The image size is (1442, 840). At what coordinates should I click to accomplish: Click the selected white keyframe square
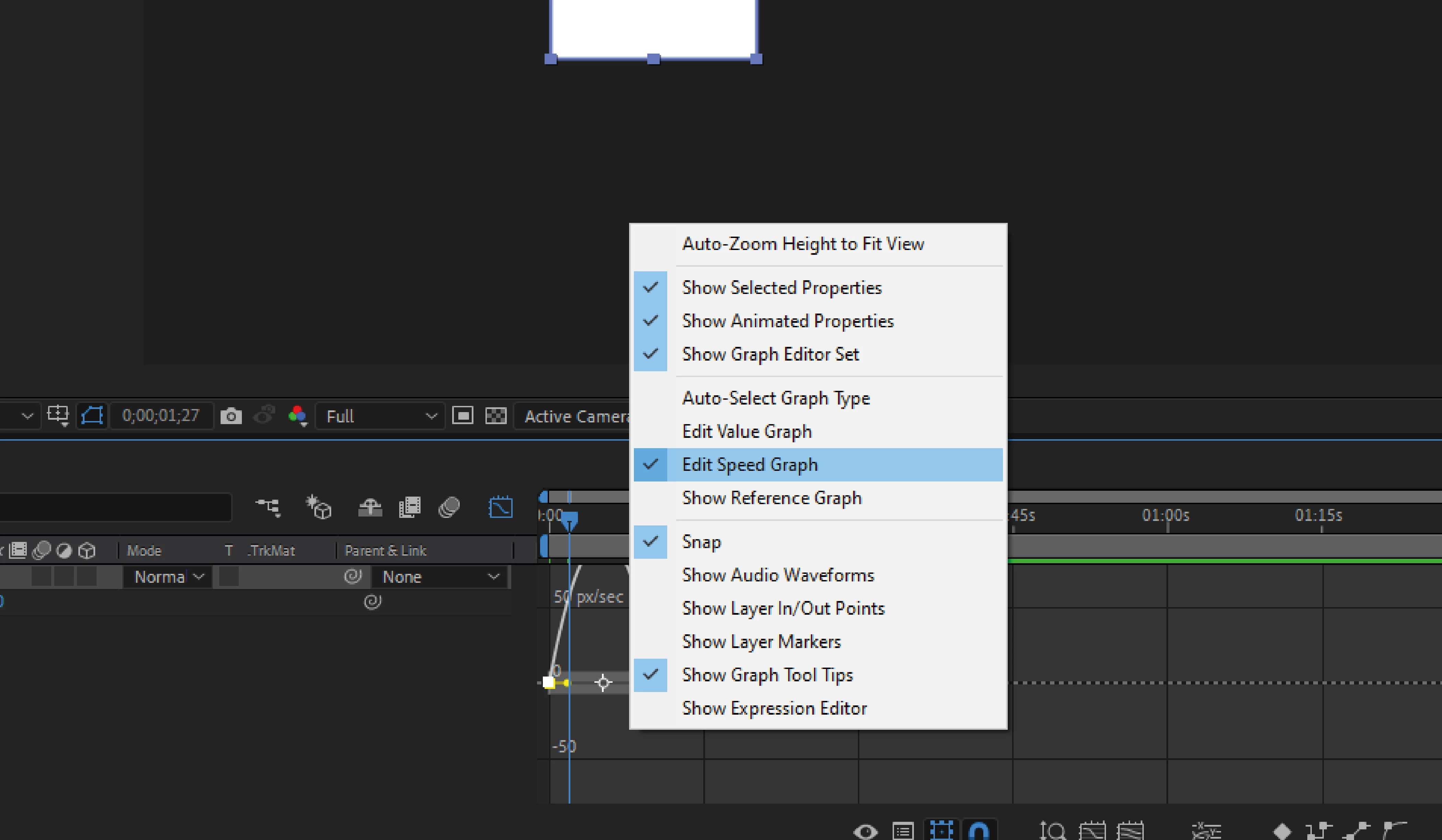(548, 682)
